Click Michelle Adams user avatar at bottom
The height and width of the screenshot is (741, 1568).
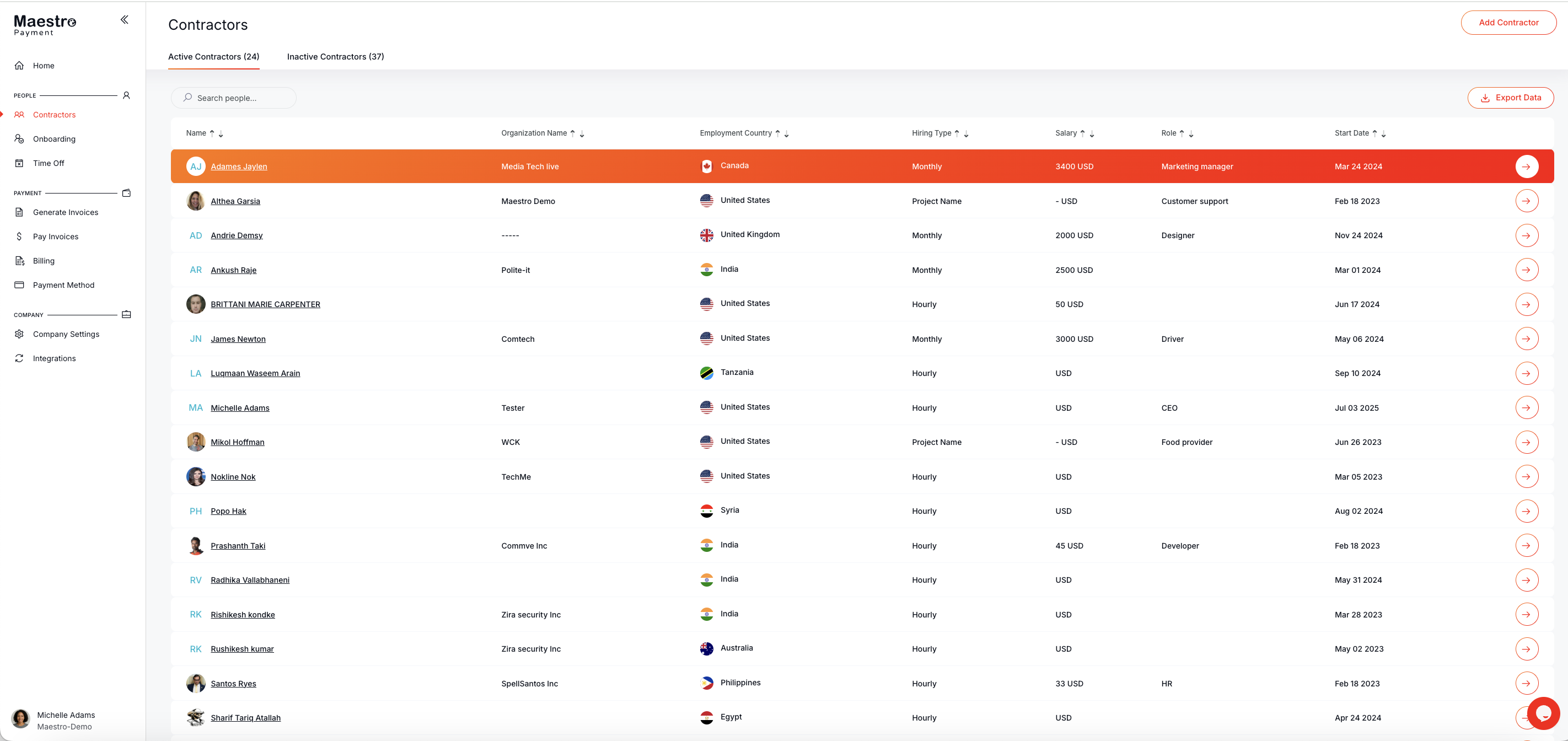(x=21, y=719)
